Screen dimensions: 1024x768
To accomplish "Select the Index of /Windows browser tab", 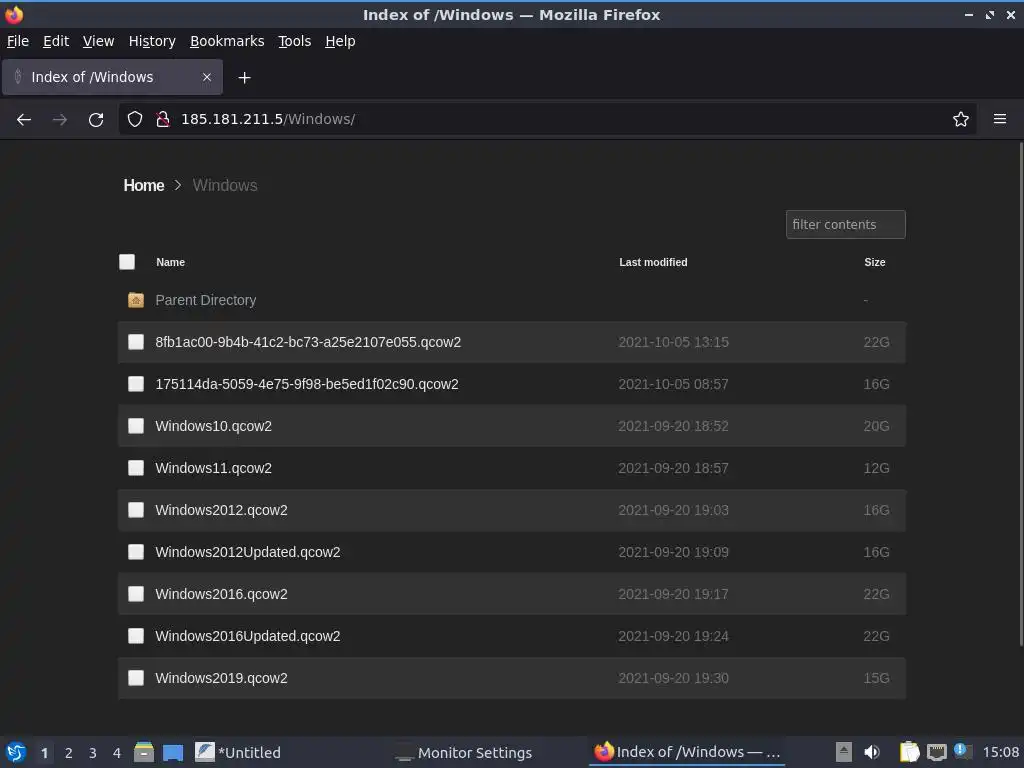I will tap(112, 77).
